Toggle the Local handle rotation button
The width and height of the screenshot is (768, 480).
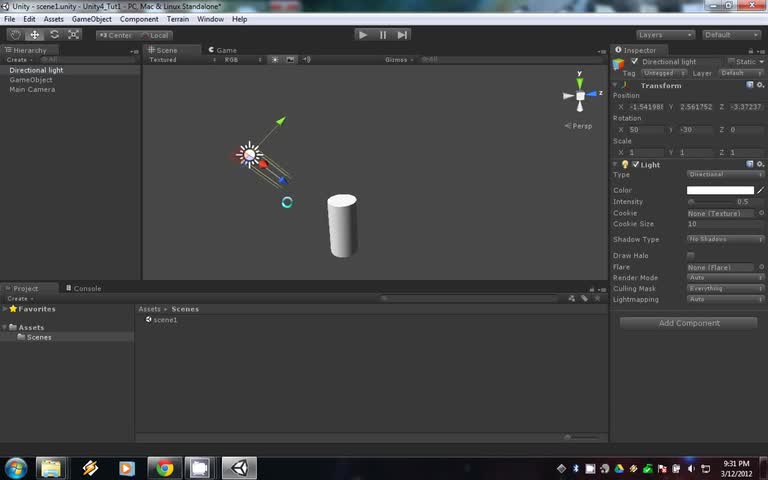pyautogui.click(x=155, y=35)
